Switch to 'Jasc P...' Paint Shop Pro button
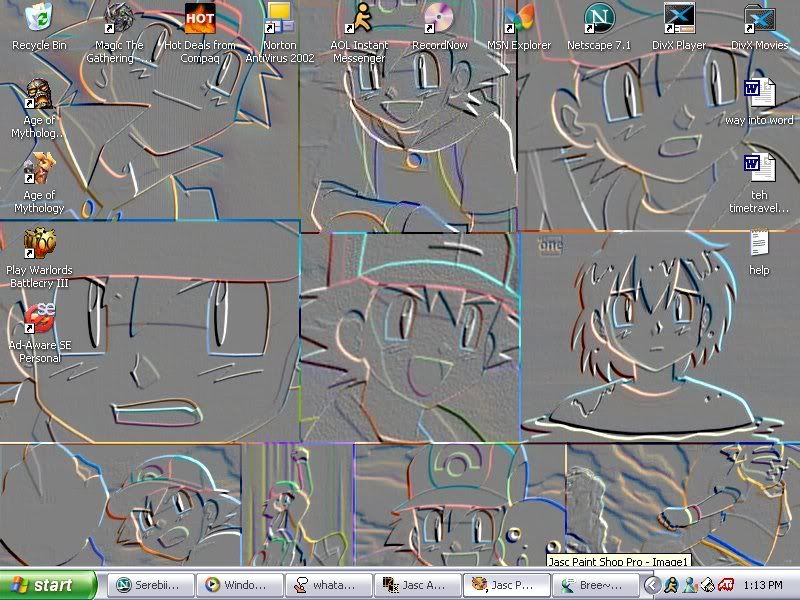This screenshot has height=600, width=800. click(x=506, y=585)
